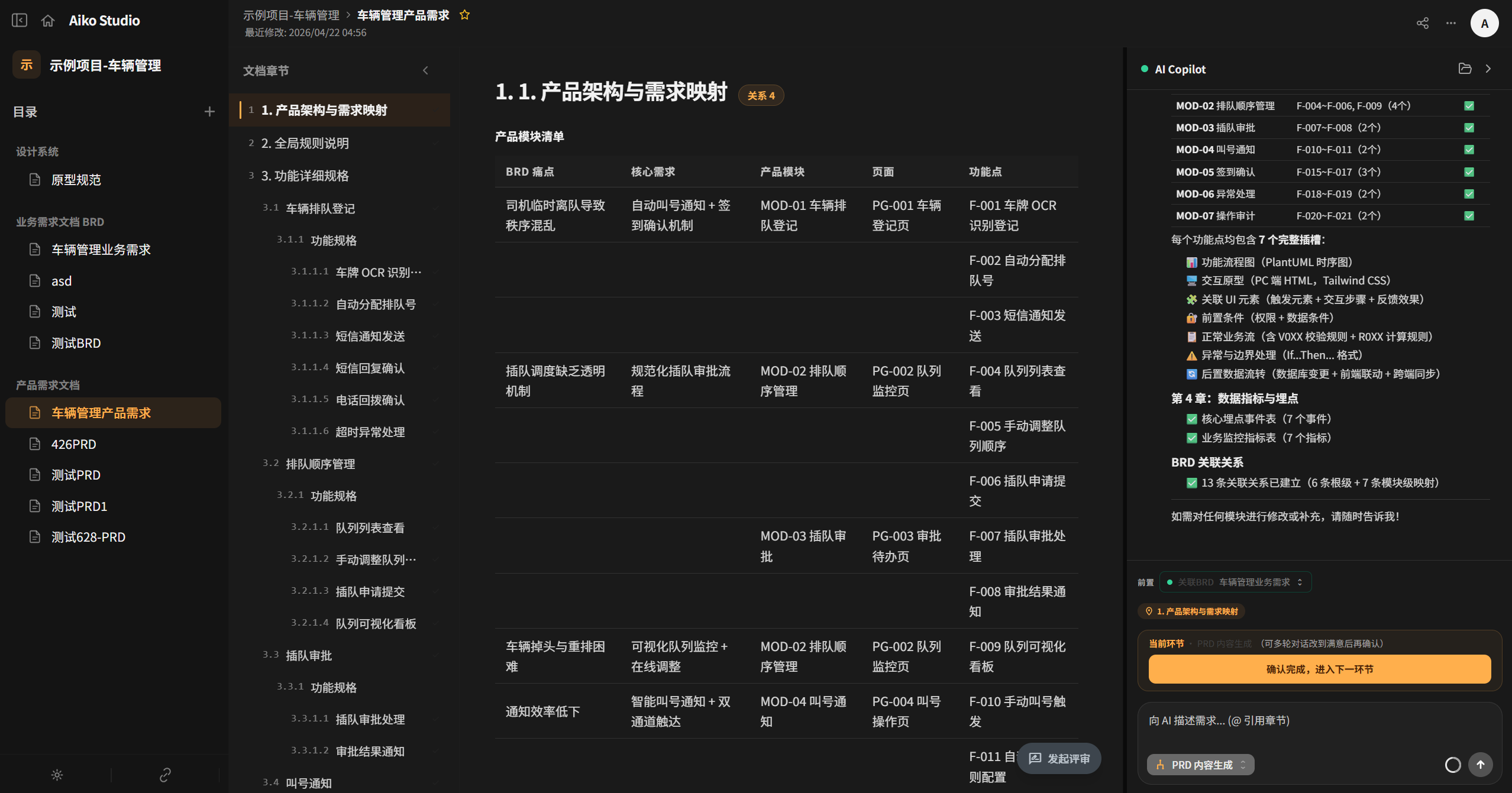Click the 示 project badge icon
1512x793 pixels.
point(27,65)
